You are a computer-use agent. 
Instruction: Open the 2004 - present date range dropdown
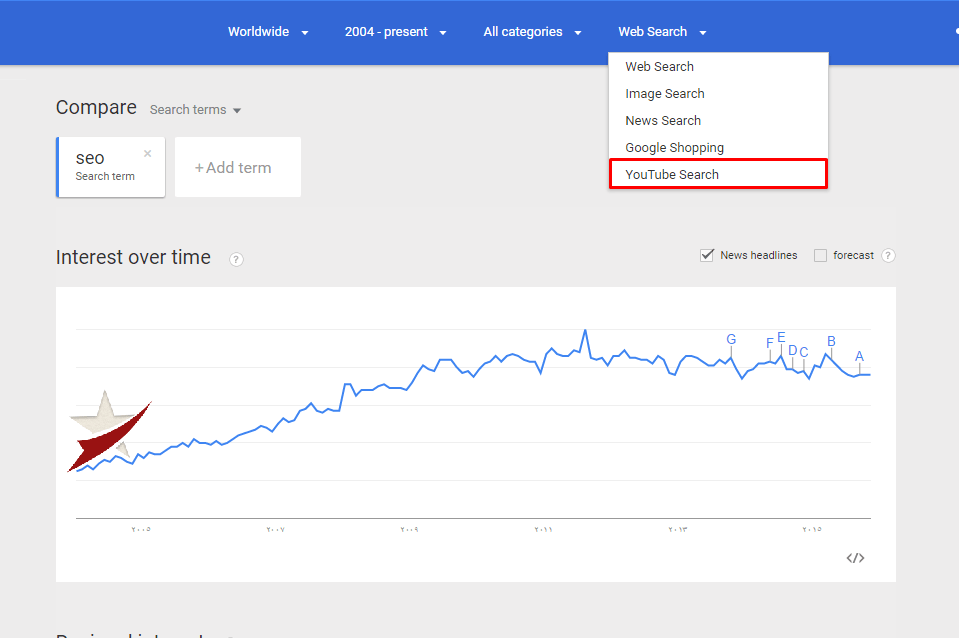point(395,32)
